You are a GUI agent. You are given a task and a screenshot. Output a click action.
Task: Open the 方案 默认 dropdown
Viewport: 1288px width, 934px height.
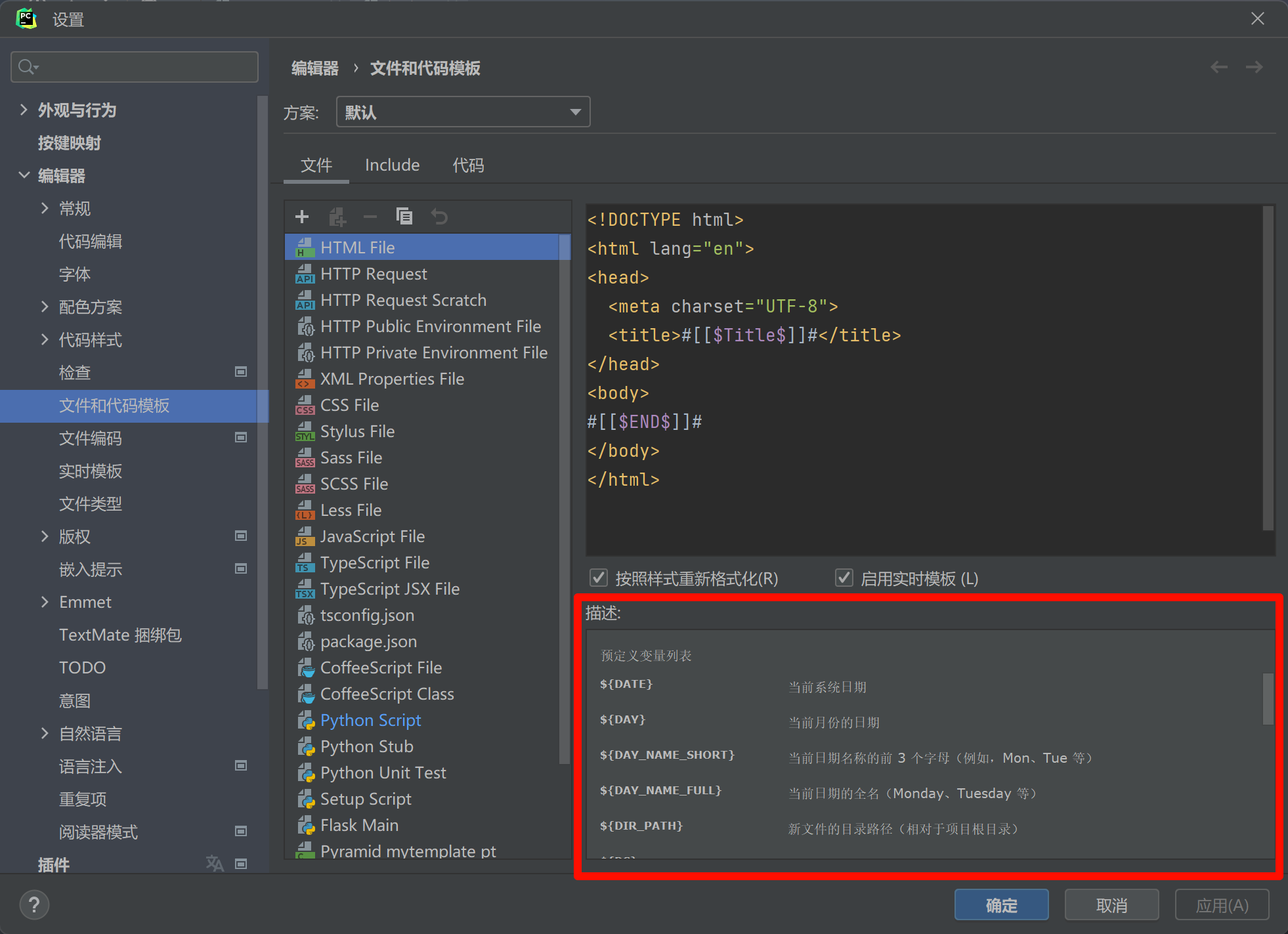point(463,112)
